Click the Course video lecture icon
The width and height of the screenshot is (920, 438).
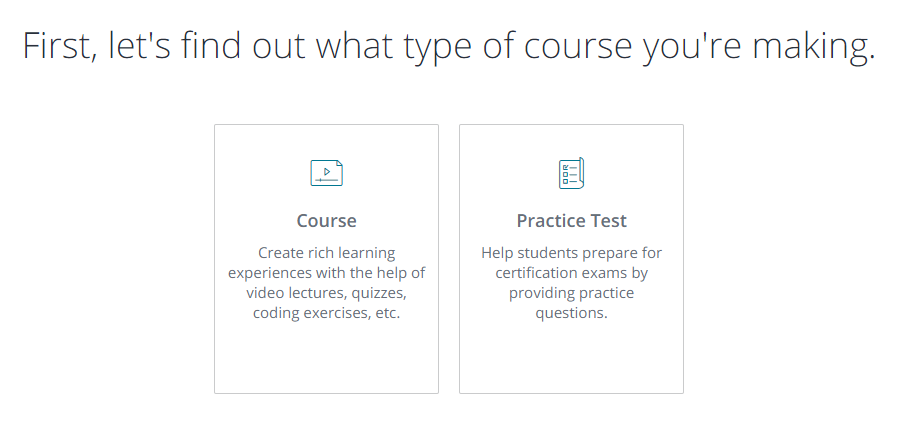click(x=326, y=173)
